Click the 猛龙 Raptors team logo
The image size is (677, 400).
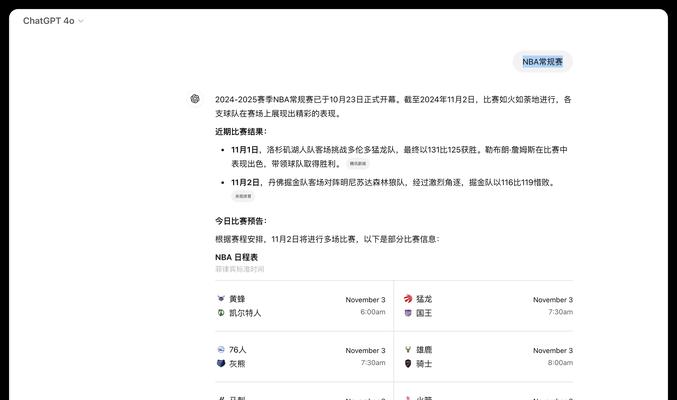click(x=408, y=298)
